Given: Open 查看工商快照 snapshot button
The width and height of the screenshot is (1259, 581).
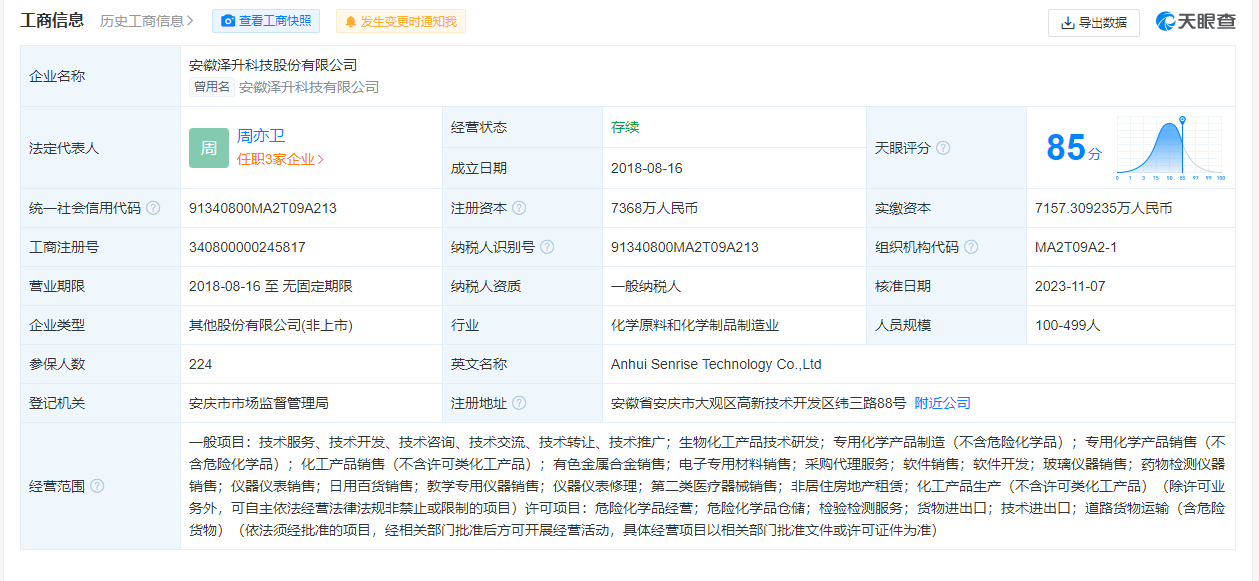Looking at the screenshot, I should click(266, 21).
